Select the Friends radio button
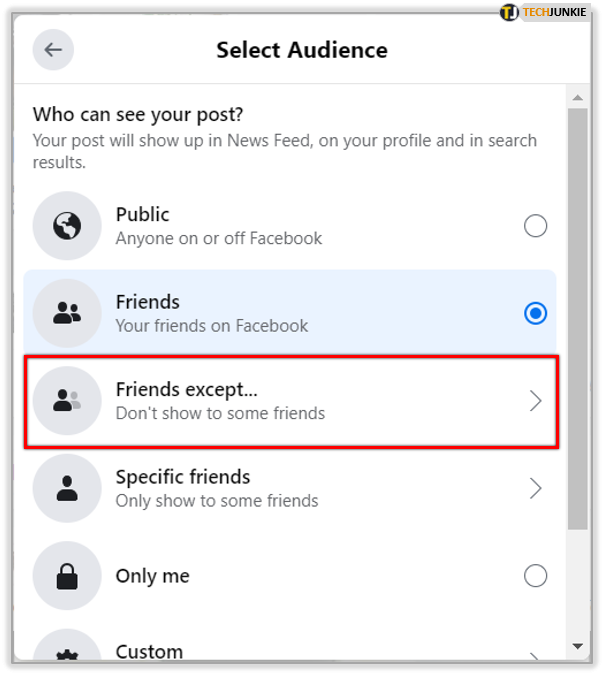Screen dimensions: 604x675 coord(536,313)
